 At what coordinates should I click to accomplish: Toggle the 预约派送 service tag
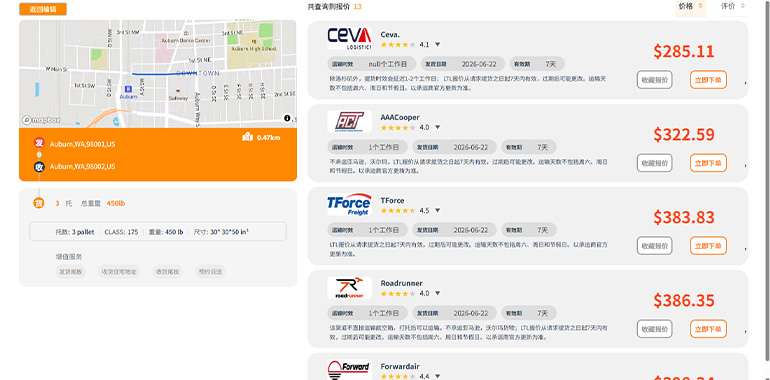pos(210,271)
